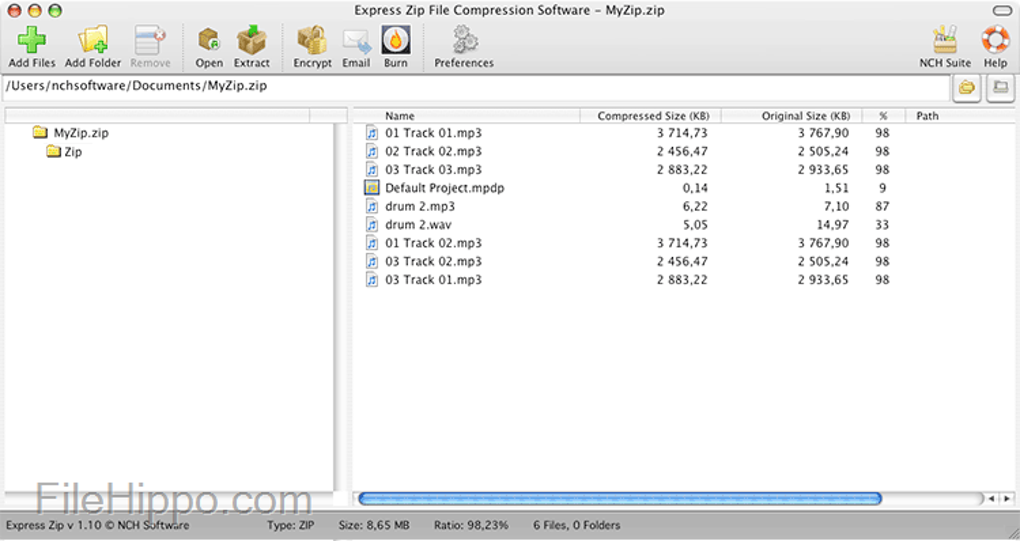
Task: Sort by the % column header
Action: (x=883, y=116)
